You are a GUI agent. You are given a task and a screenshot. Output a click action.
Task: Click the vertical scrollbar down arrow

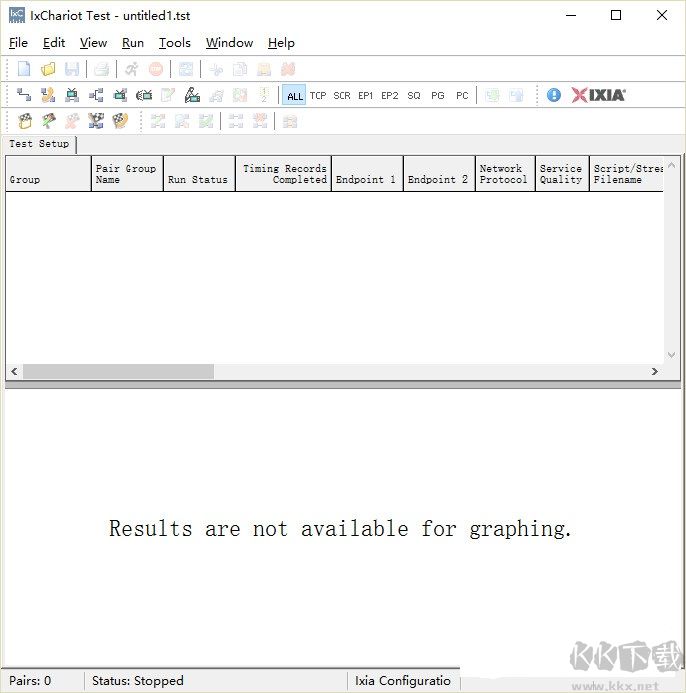tap(672, 355)
